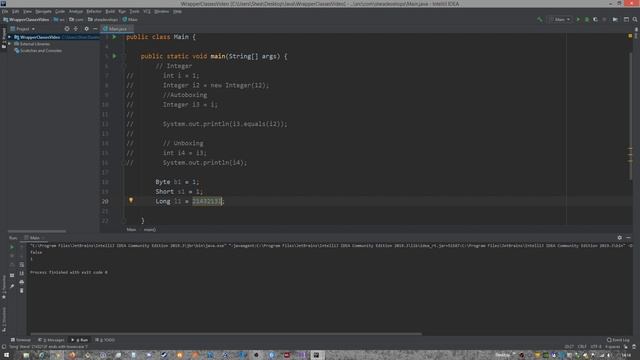Screen dimensions: 640x360
Task: Click run gutter arrow next to main method
Action: tap(114, 56)
